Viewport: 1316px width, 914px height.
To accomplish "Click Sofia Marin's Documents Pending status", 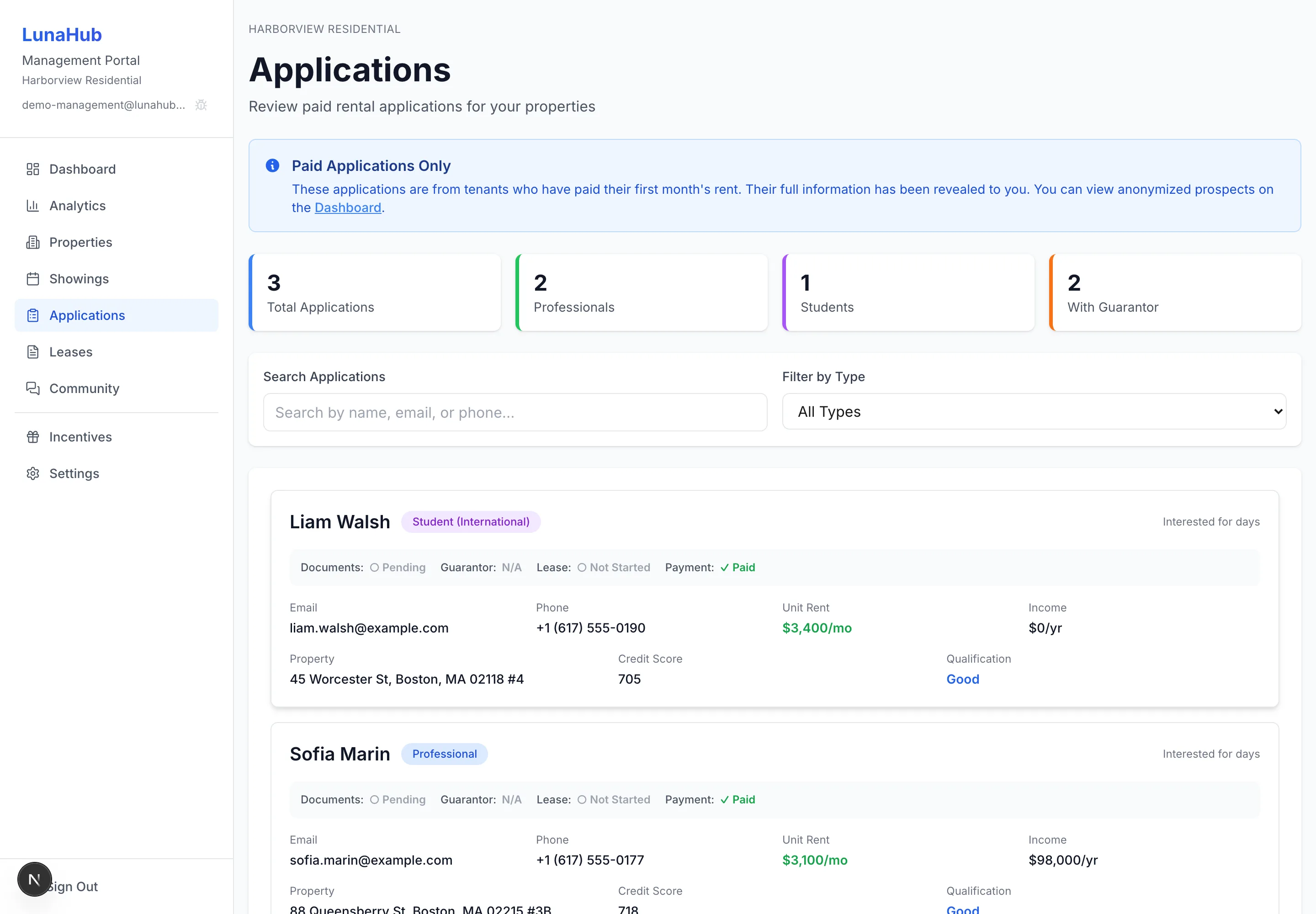I will point(398,799).
